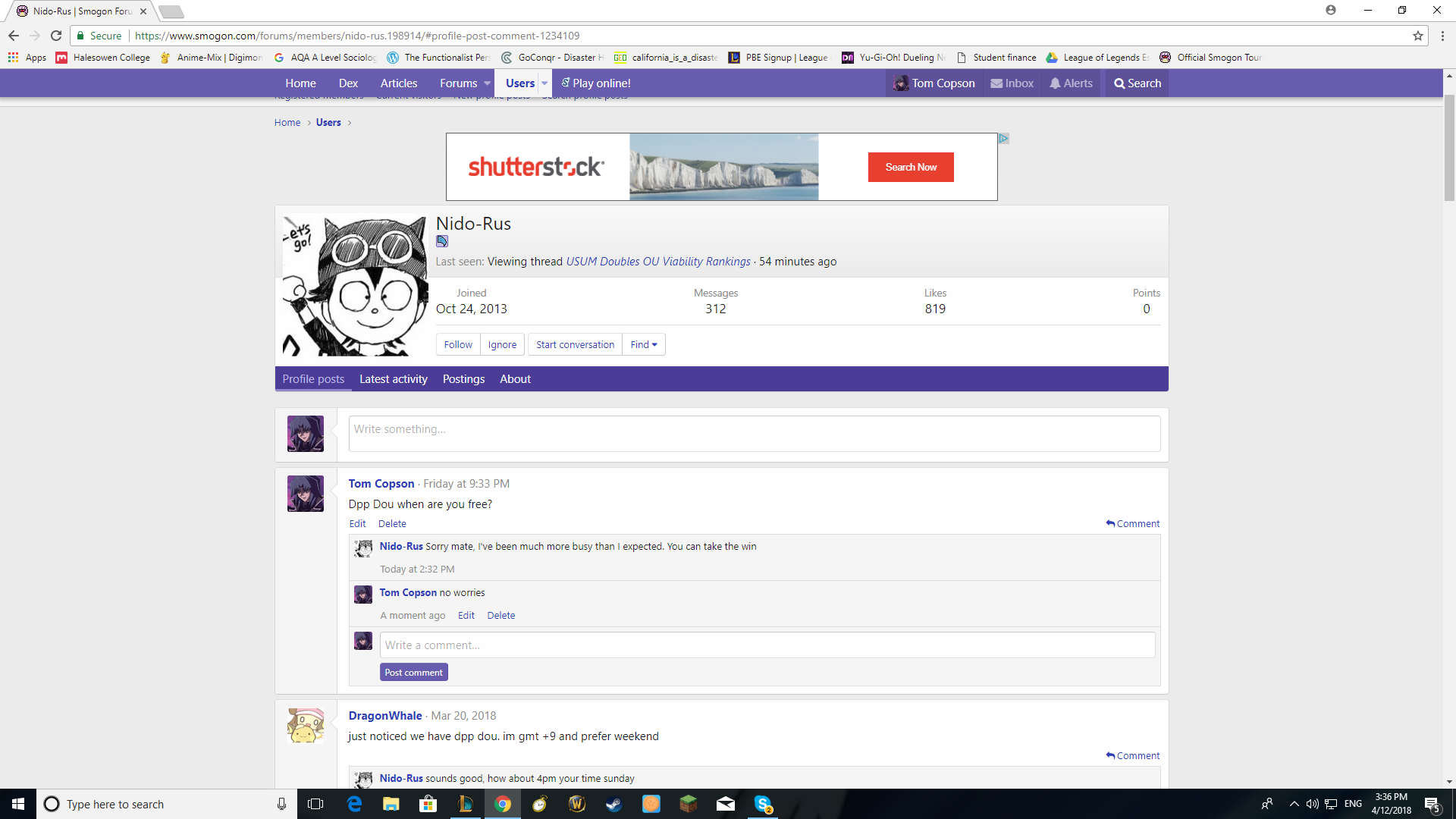Image resolution: width=1456 pixels, height=819 pixels.
Task: Click the AdChoices icon on the ad
Action: (x=1003, y=139)
